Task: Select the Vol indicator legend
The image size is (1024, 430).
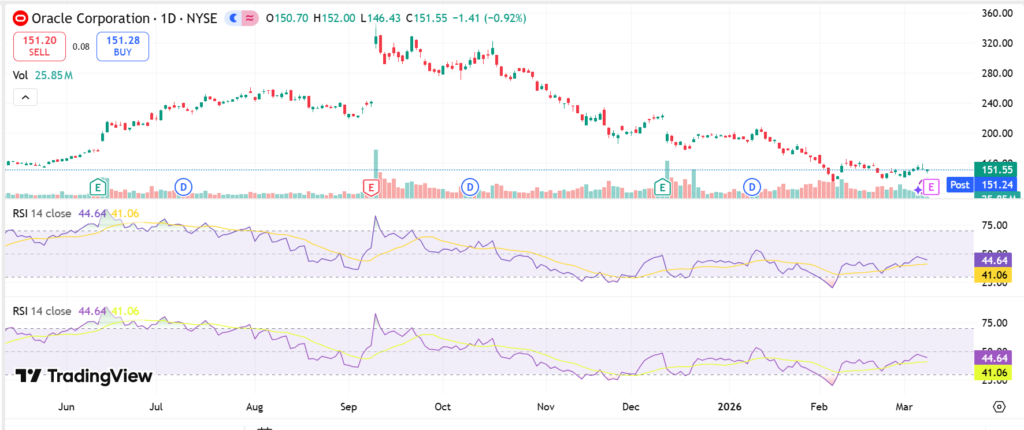Action: [x=20, y=75]
